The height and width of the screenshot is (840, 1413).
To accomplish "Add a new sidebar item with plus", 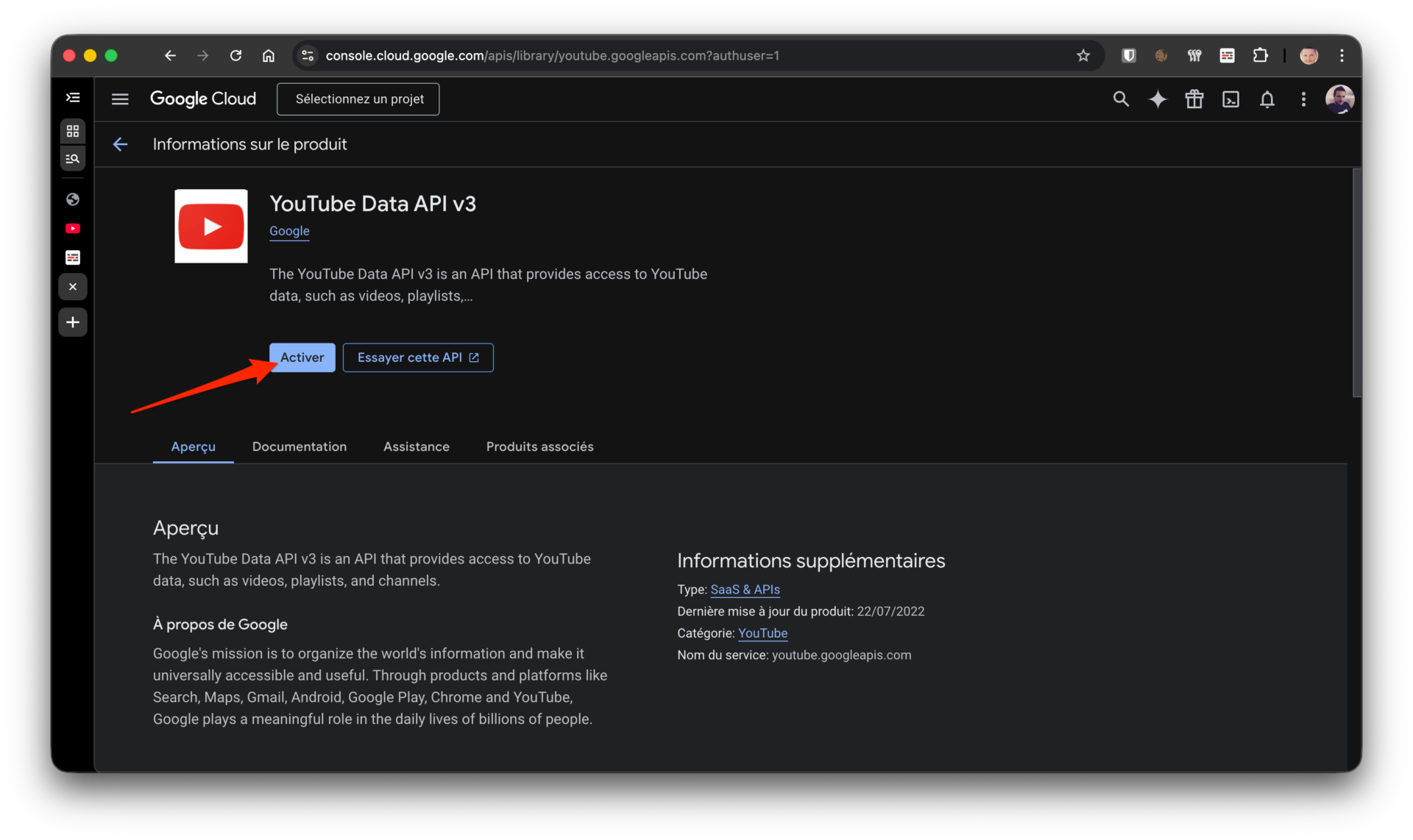I will [73, 322].
